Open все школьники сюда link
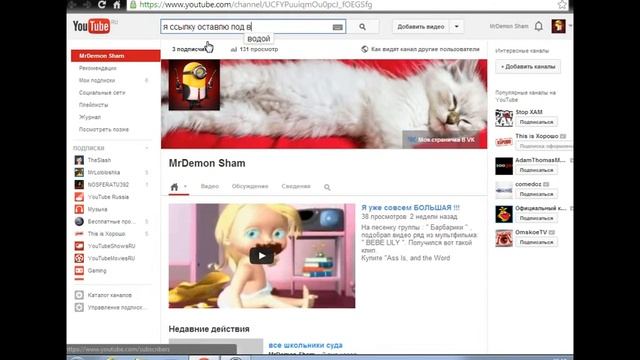Image resolution: width=640 pixels, height=360 pixels. coord(305,345)
